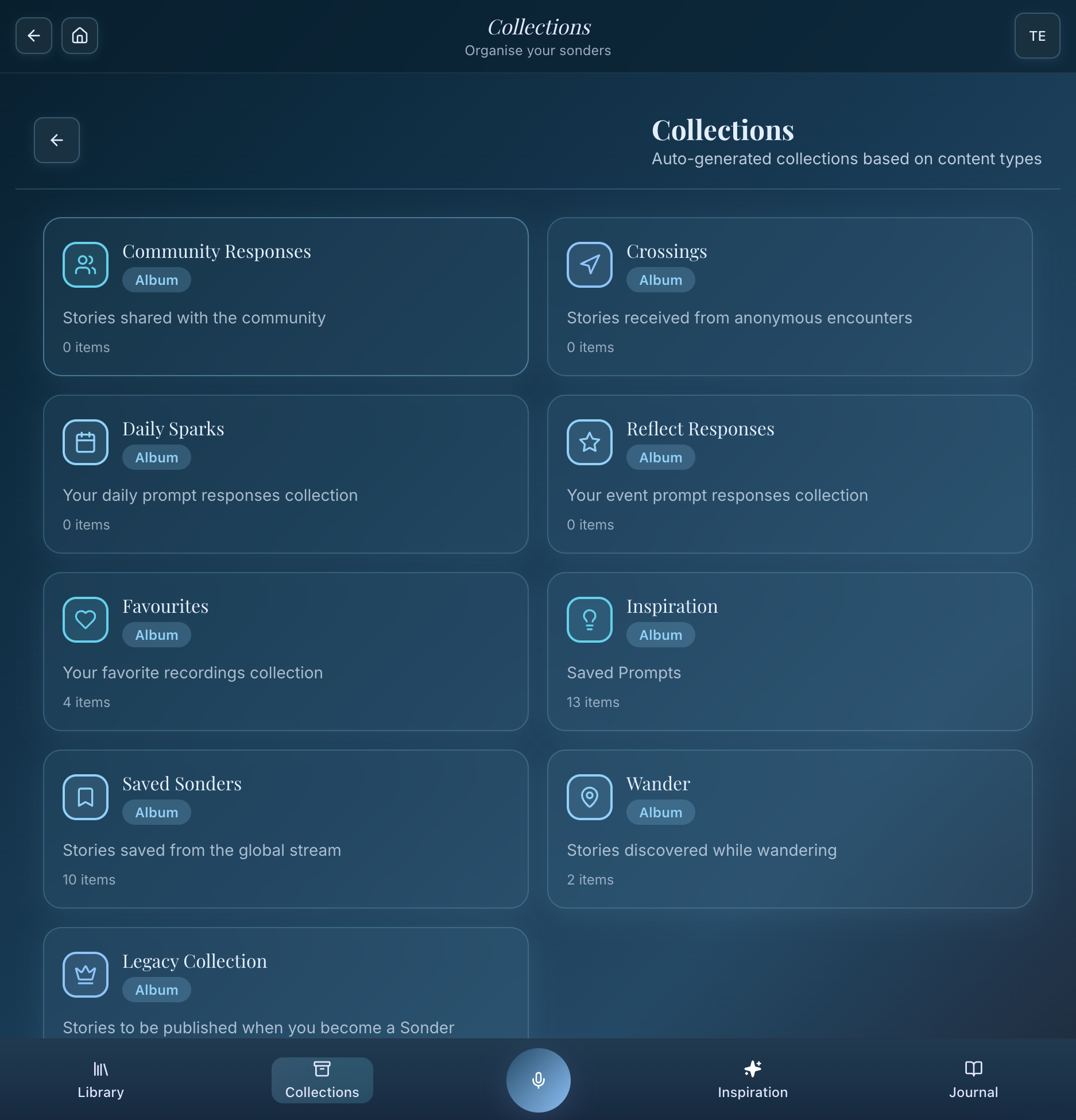
Task: Open the Saved Sonders collection card
Action: (285, 829)
